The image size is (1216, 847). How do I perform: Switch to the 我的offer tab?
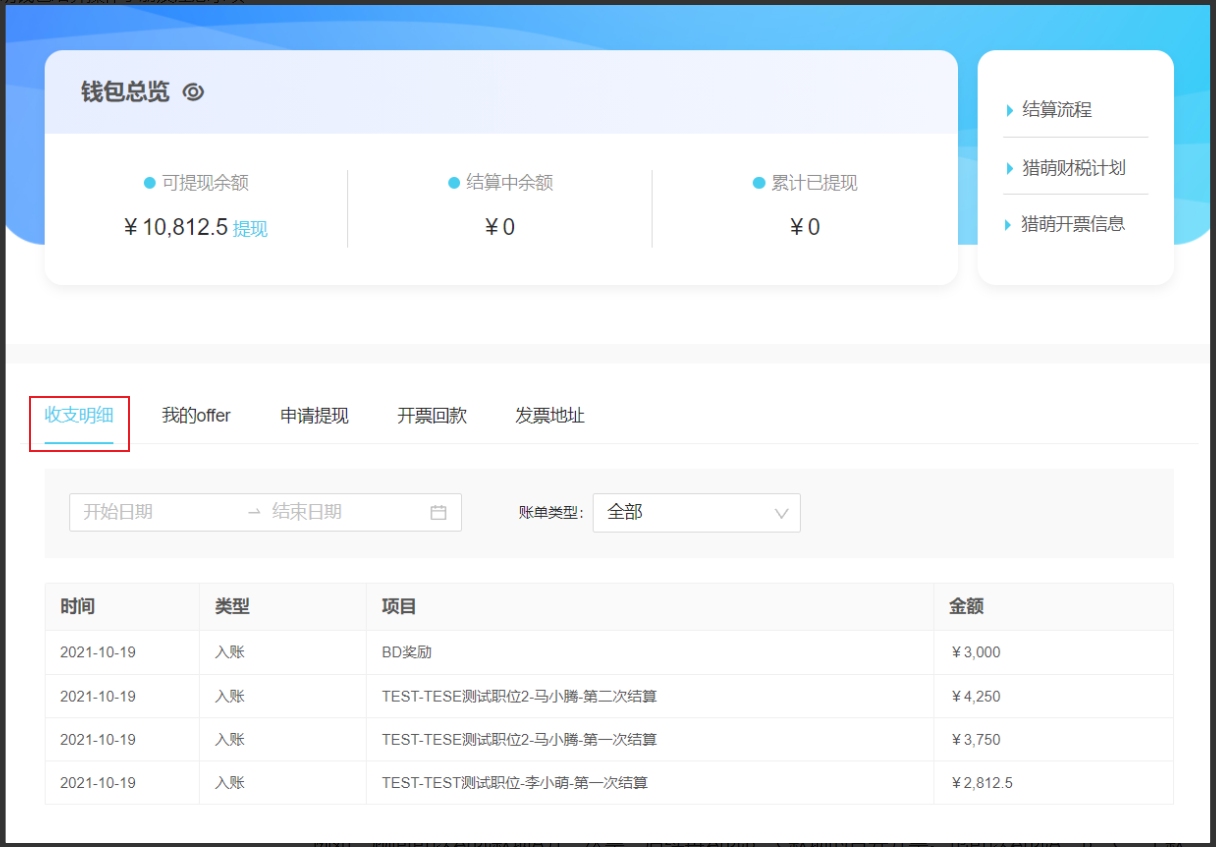[x=196, y=415]
